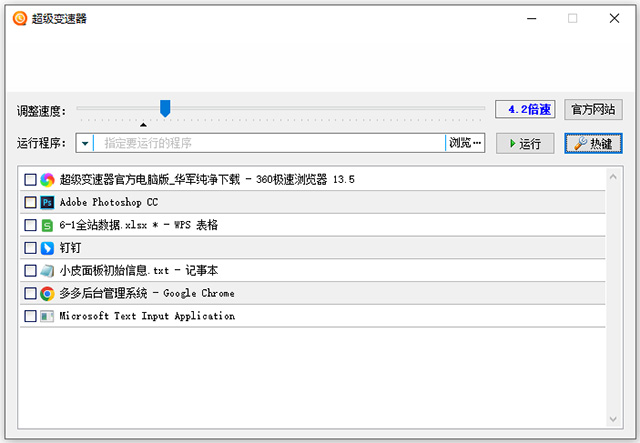This screenshot has width=640, height=443.
Task: Click the 超级变速器 app logo icon
Action: [20, 18]
